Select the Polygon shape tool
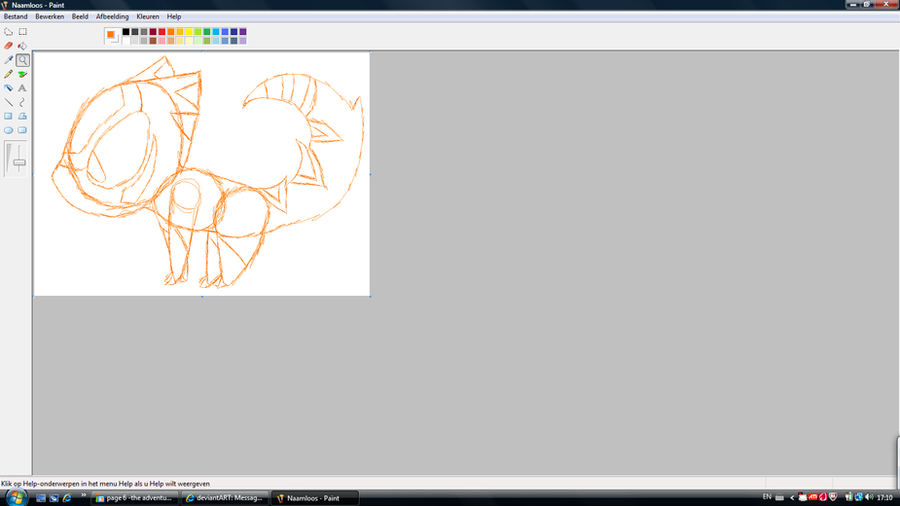Image resolution: width=900 pixels, height=506 pixels. [22, 116]
